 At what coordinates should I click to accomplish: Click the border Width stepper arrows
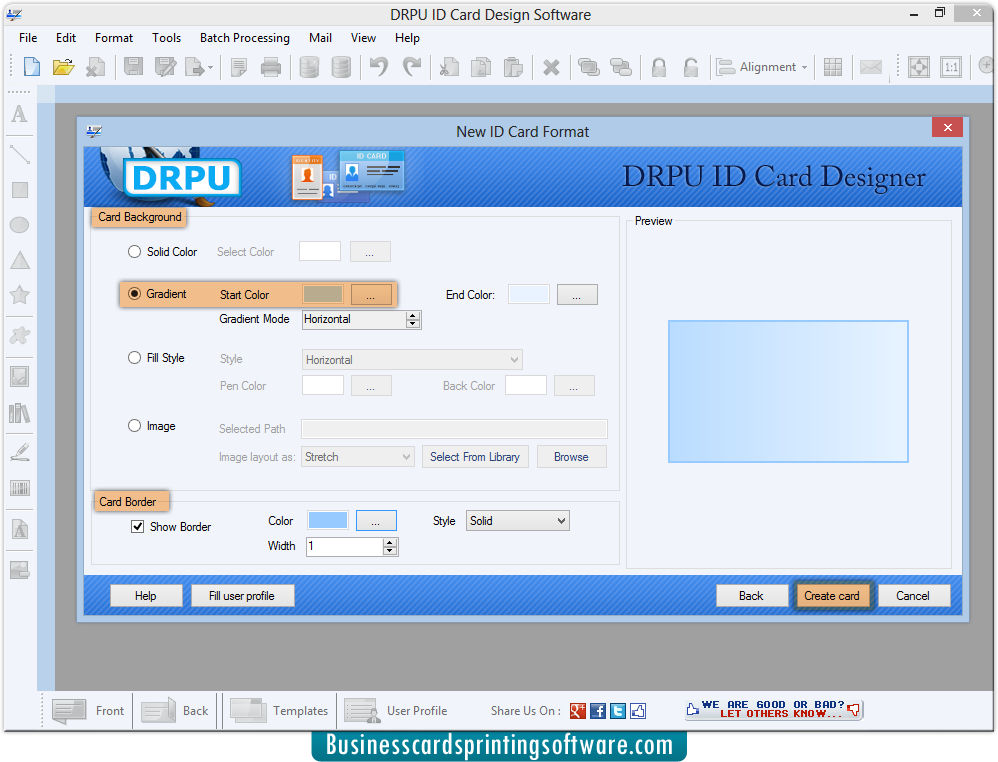[390, 546]
